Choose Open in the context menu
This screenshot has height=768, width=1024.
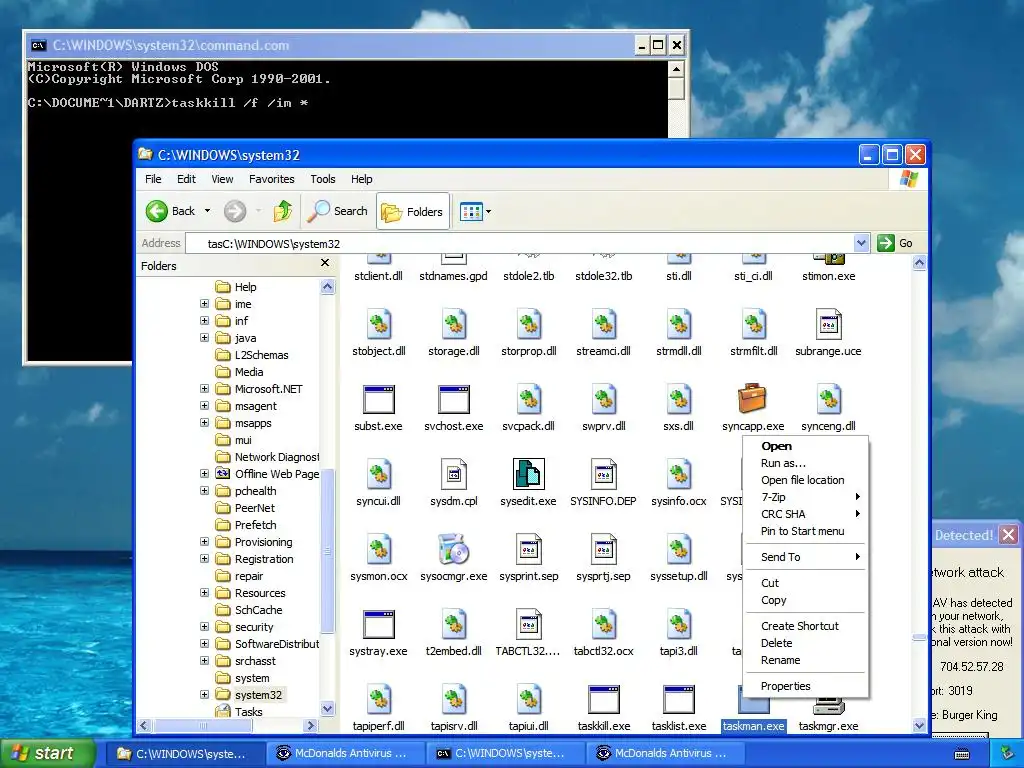click(805, 446)
